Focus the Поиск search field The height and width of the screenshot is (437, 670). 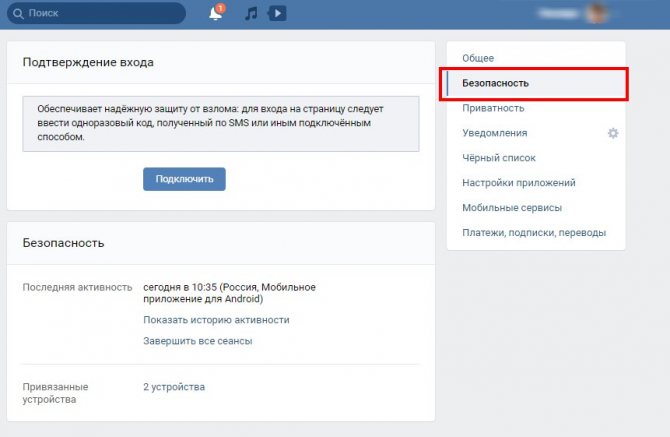pyautogui.click(x=100, y=14)
